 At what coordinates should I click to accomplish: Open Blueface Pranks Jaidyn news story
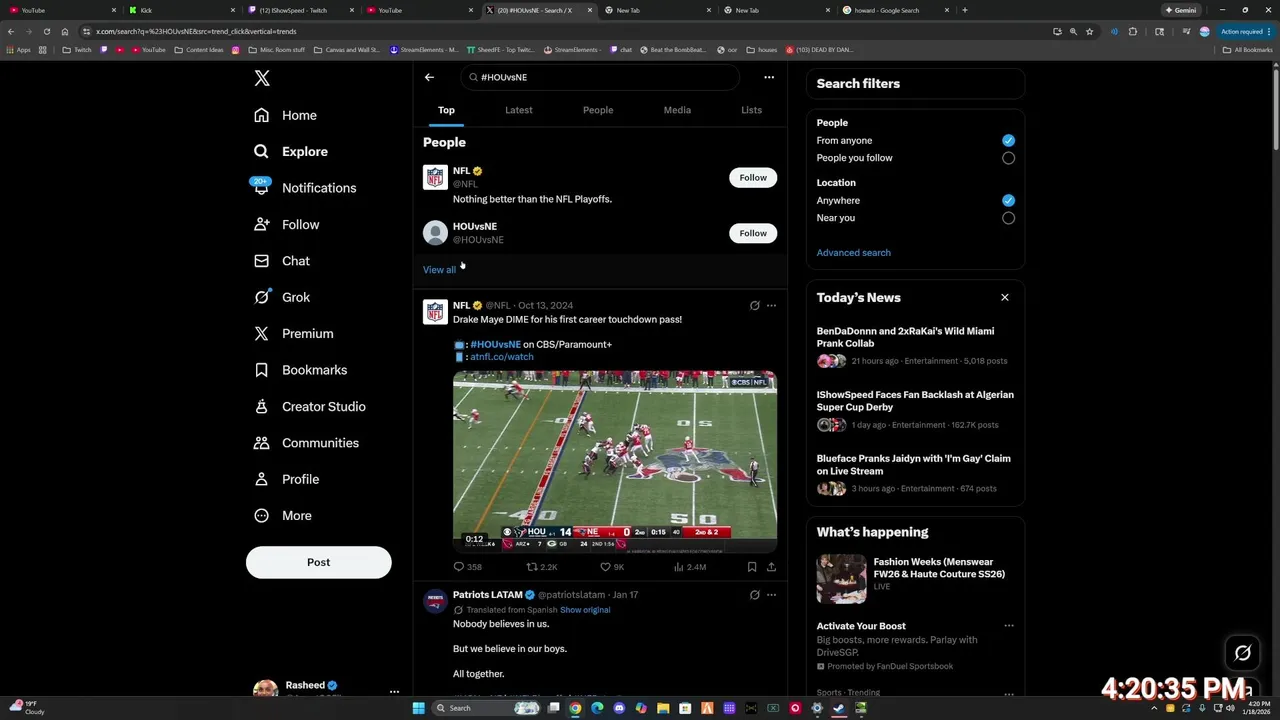pyautogui.click(x=915, y=475)
